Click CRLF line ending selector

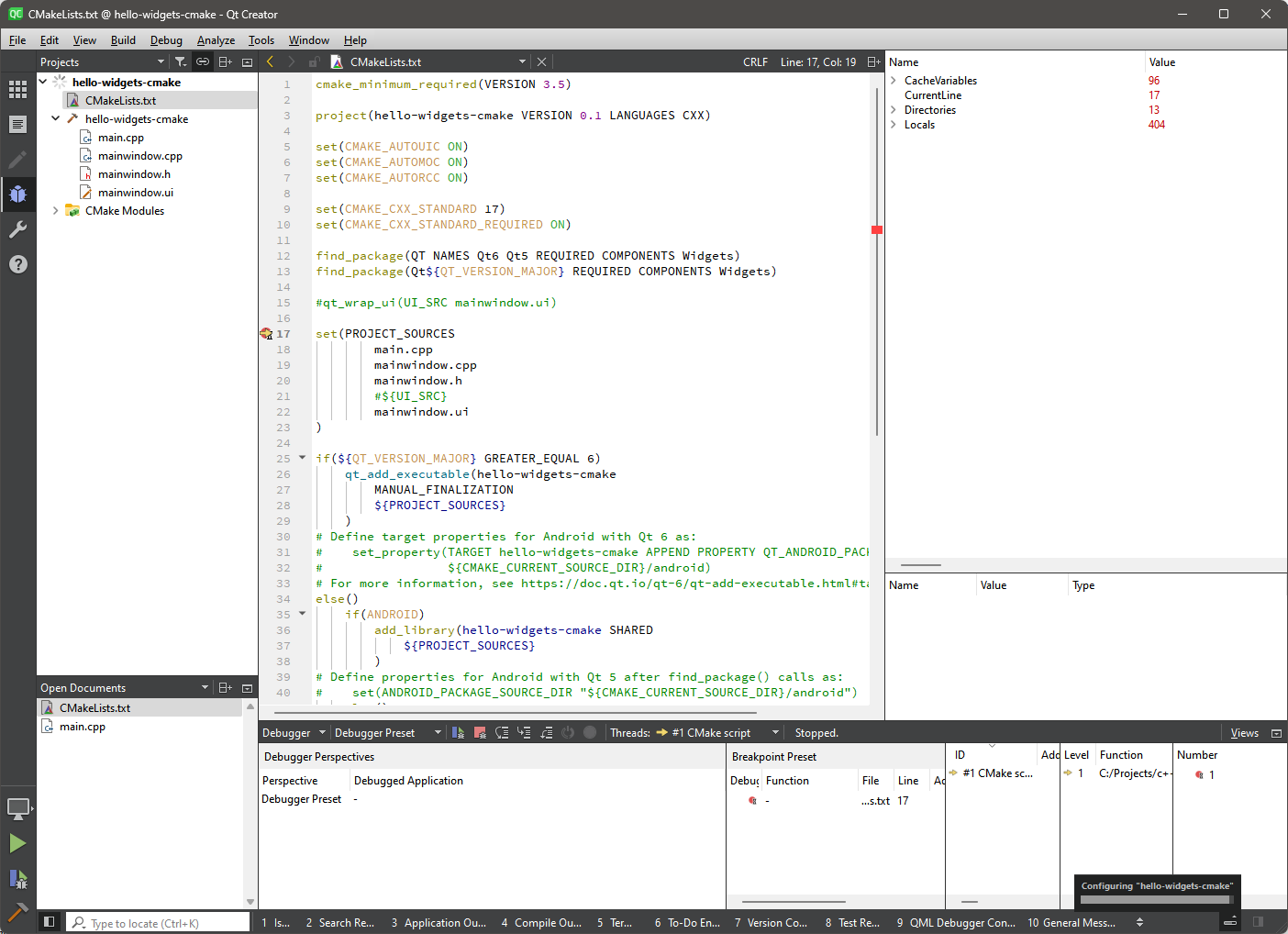click(755, 61)
